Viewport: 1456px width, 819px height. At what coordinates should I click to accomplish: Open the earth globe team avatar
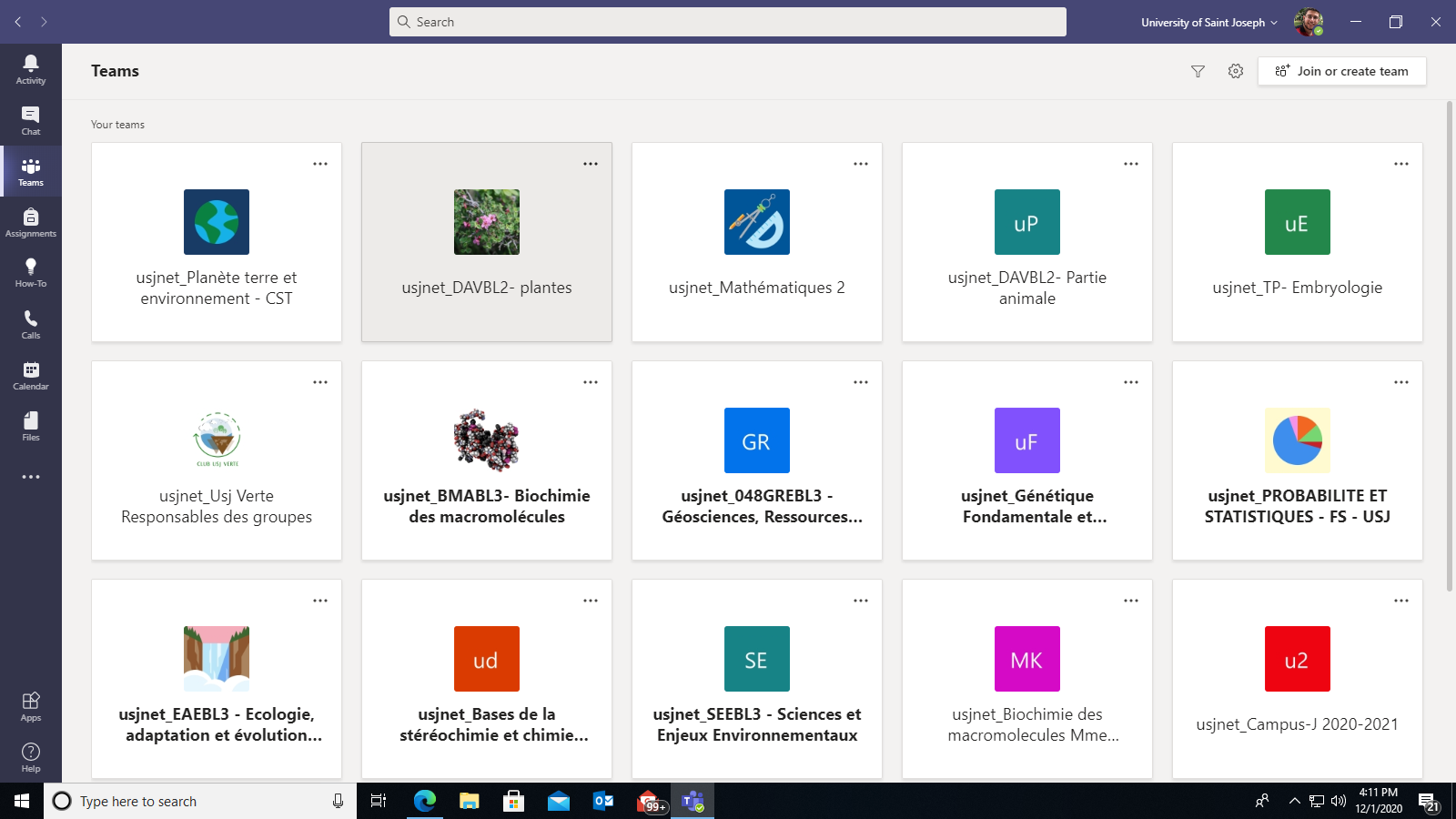pyautogui.click(x=217, y=222)
